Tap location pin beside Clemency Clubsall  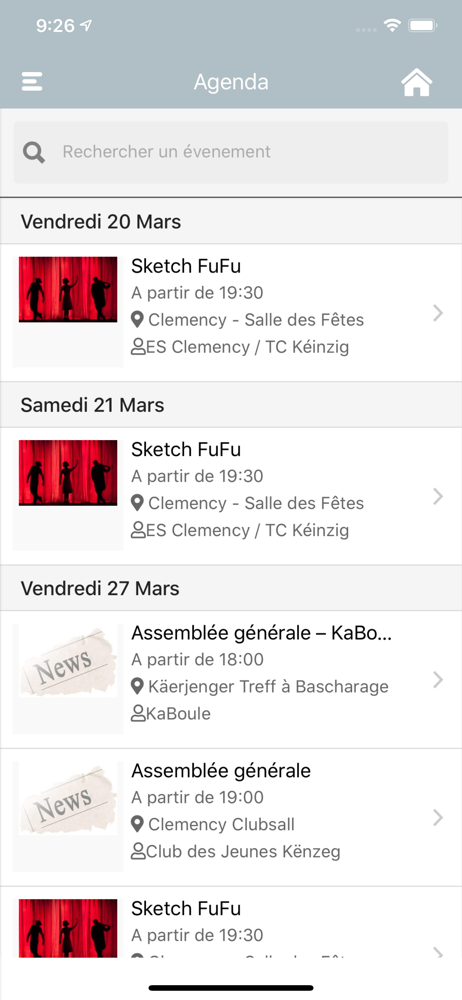(x=137, y=824)
